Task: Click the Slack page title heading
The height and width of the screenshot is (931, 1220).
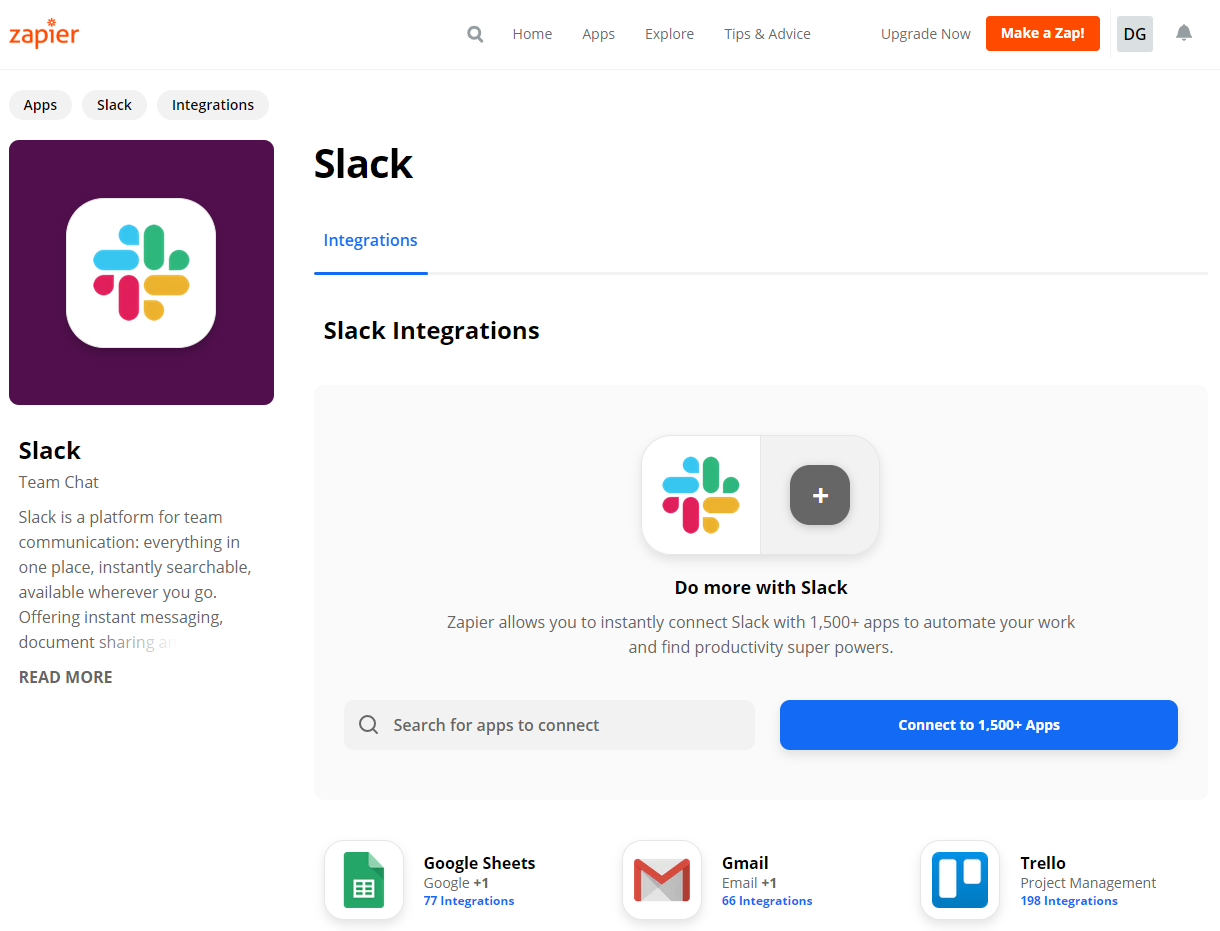Action: [x=363, y=164]
